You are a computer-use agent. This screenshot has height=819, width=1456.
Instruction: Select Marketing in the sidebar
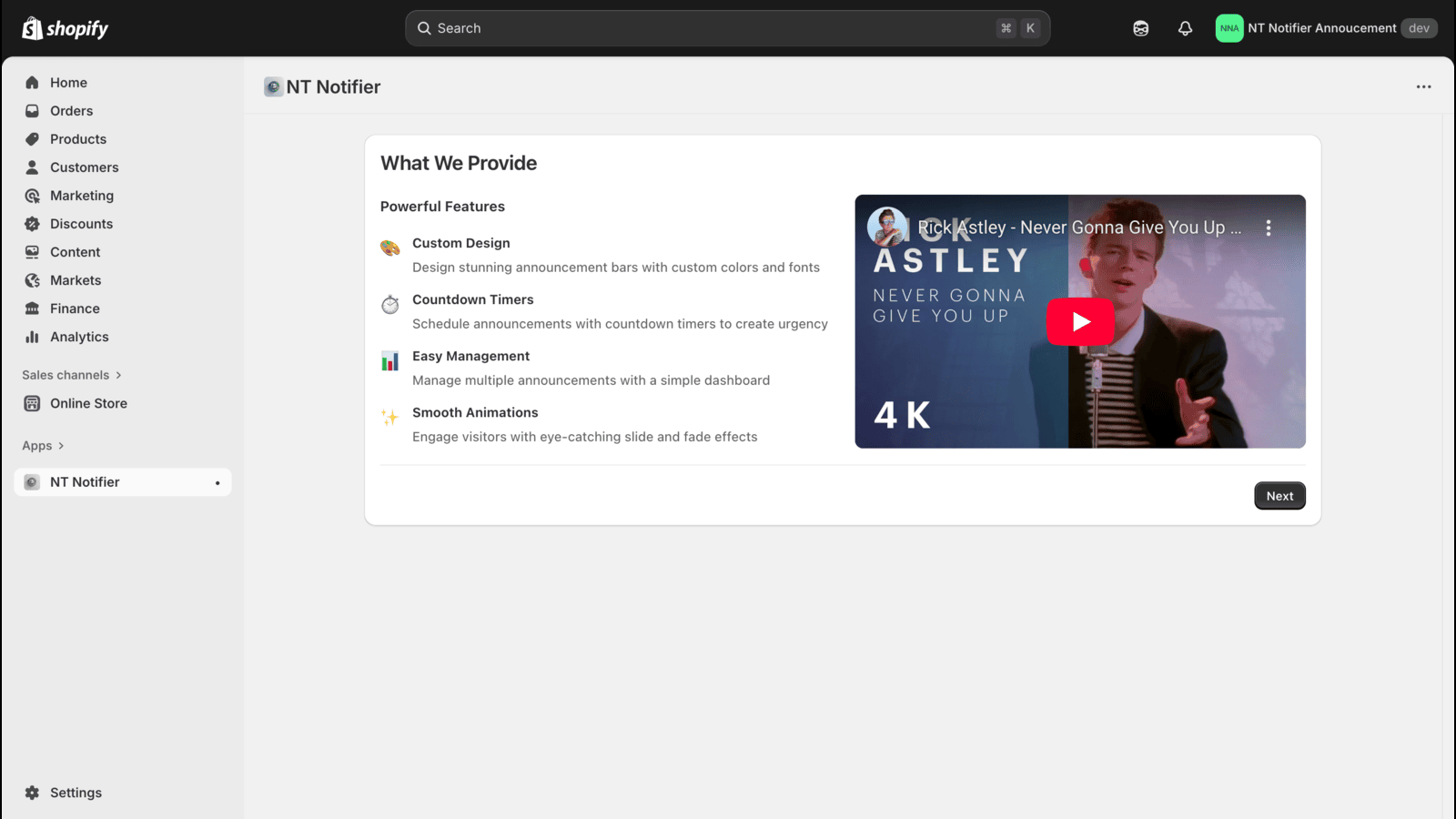pyautogui.click(x=123, y=196)
